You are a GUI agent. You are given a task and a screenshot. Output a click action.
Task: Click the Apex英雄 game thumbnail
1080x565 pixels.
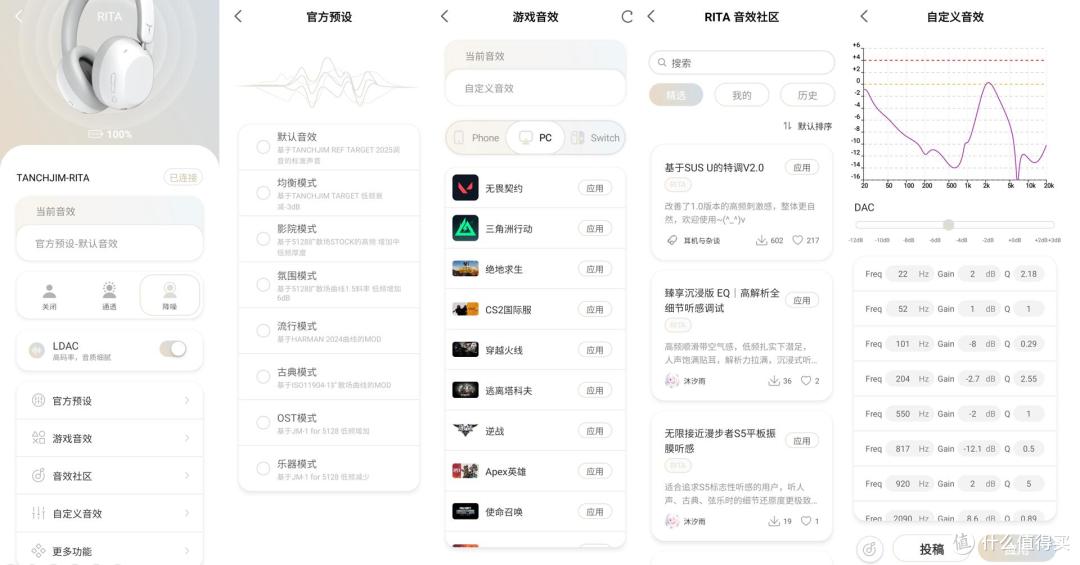pos(466,471)
